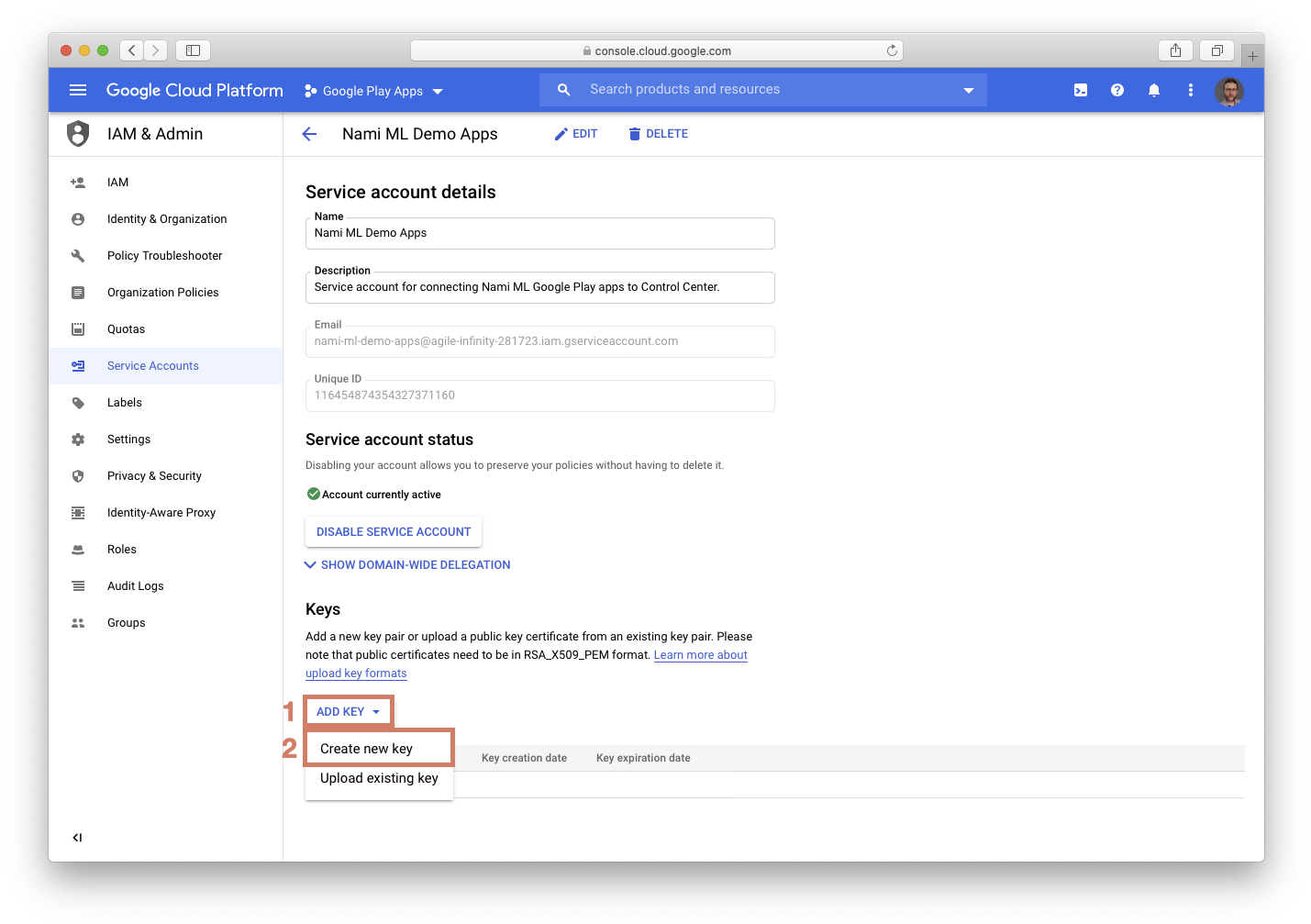Choose Upload existing key option
The height and width of the screenshot is (924, 1311).
tap(379, 778)
